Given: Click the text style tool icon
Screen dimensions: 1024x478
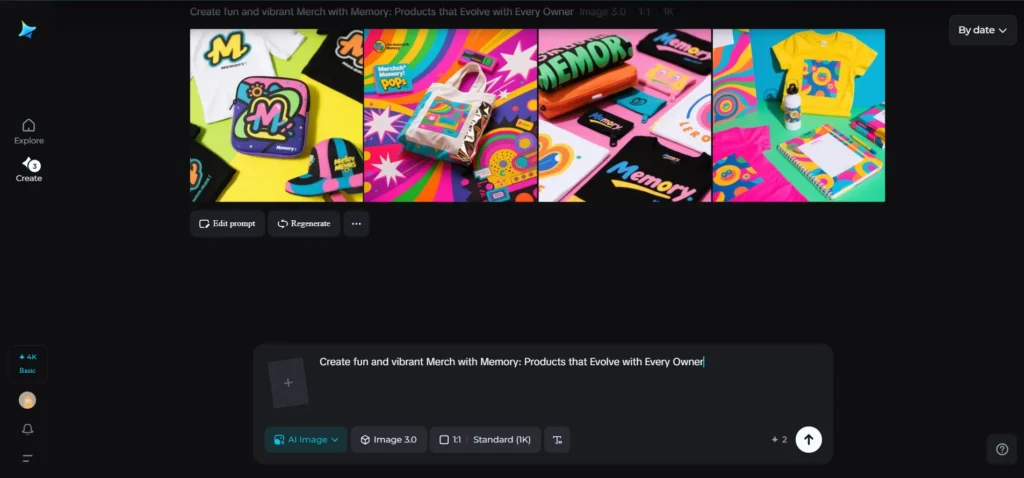Looking at the screenshot, I should [557, 439].
